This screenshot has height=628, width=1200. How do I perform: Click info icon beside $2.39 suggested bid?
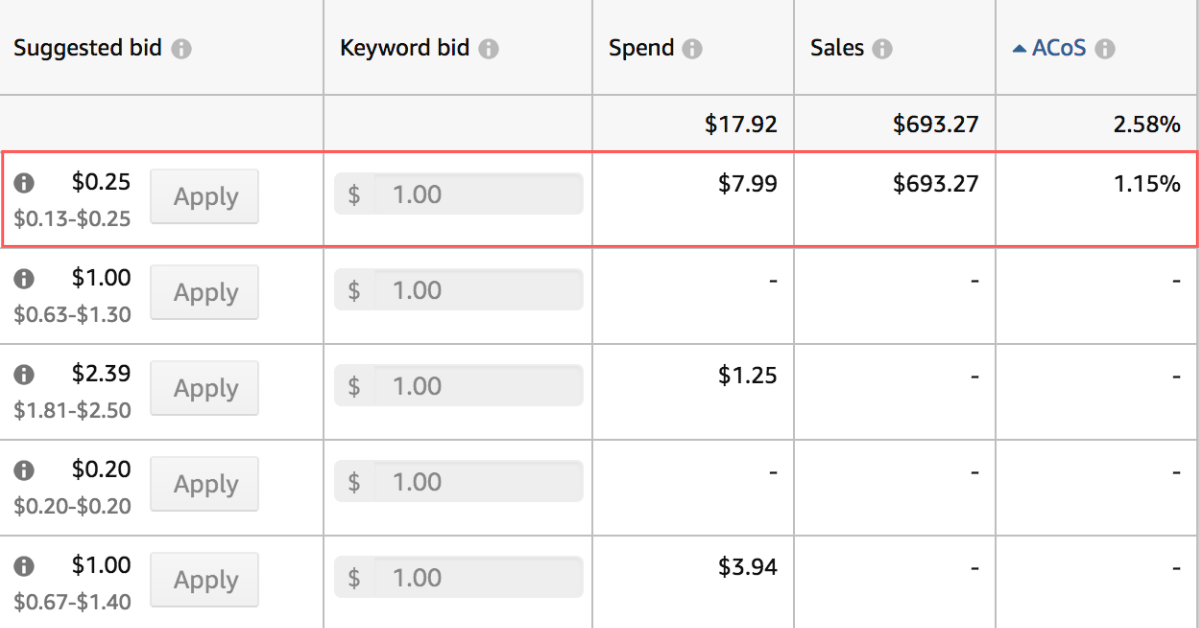click(25, 375)
